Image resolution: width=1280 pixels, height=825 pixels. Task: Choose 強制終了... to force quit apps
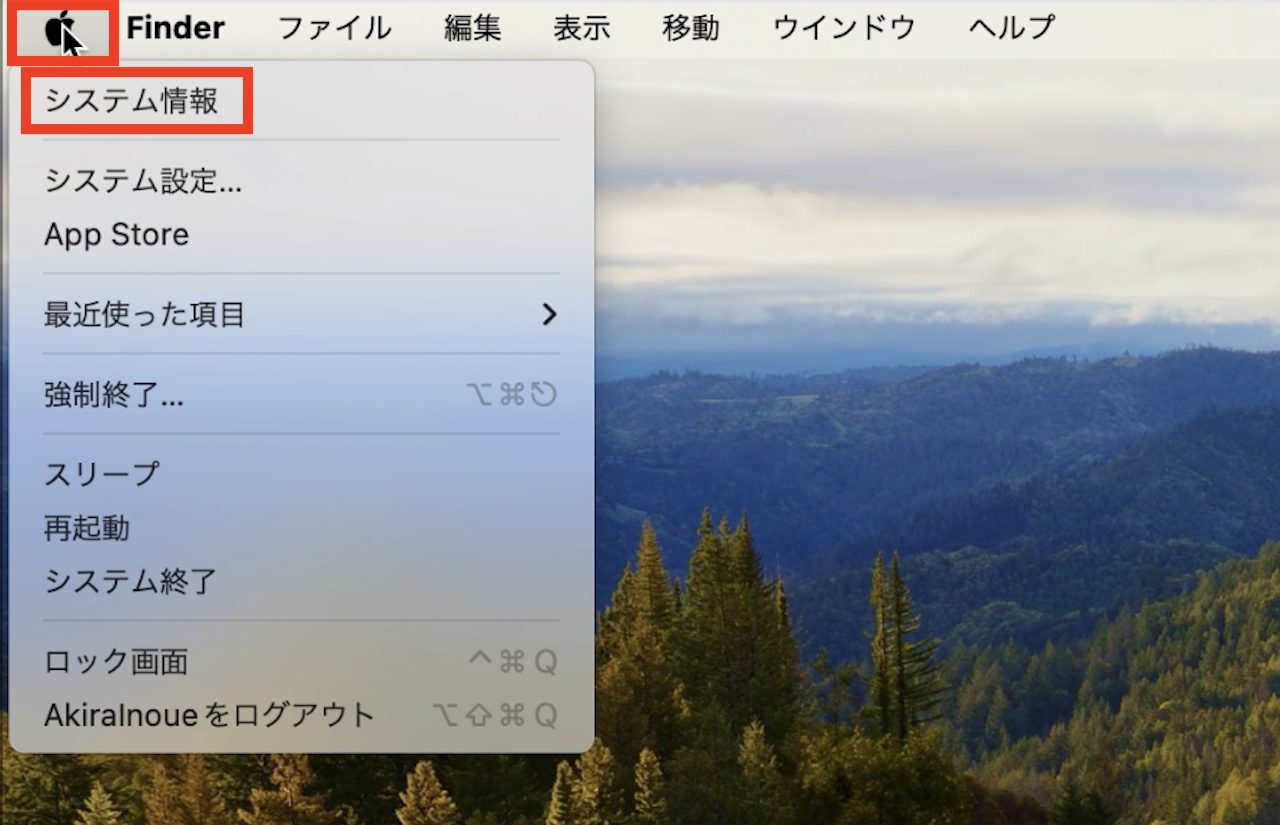tap(301, 395)
